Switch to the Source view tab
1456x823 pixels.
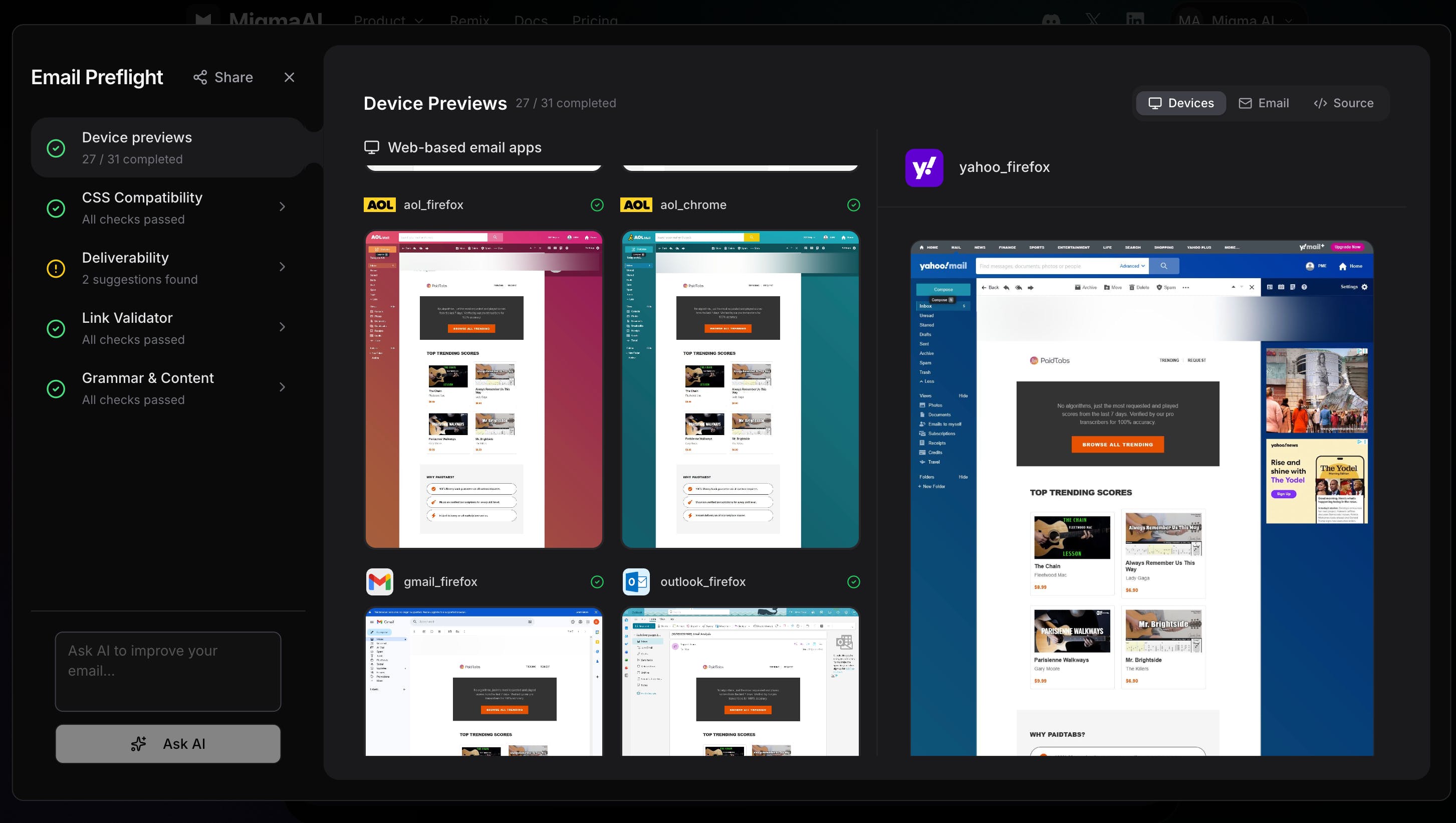(x=1343, y=103)
